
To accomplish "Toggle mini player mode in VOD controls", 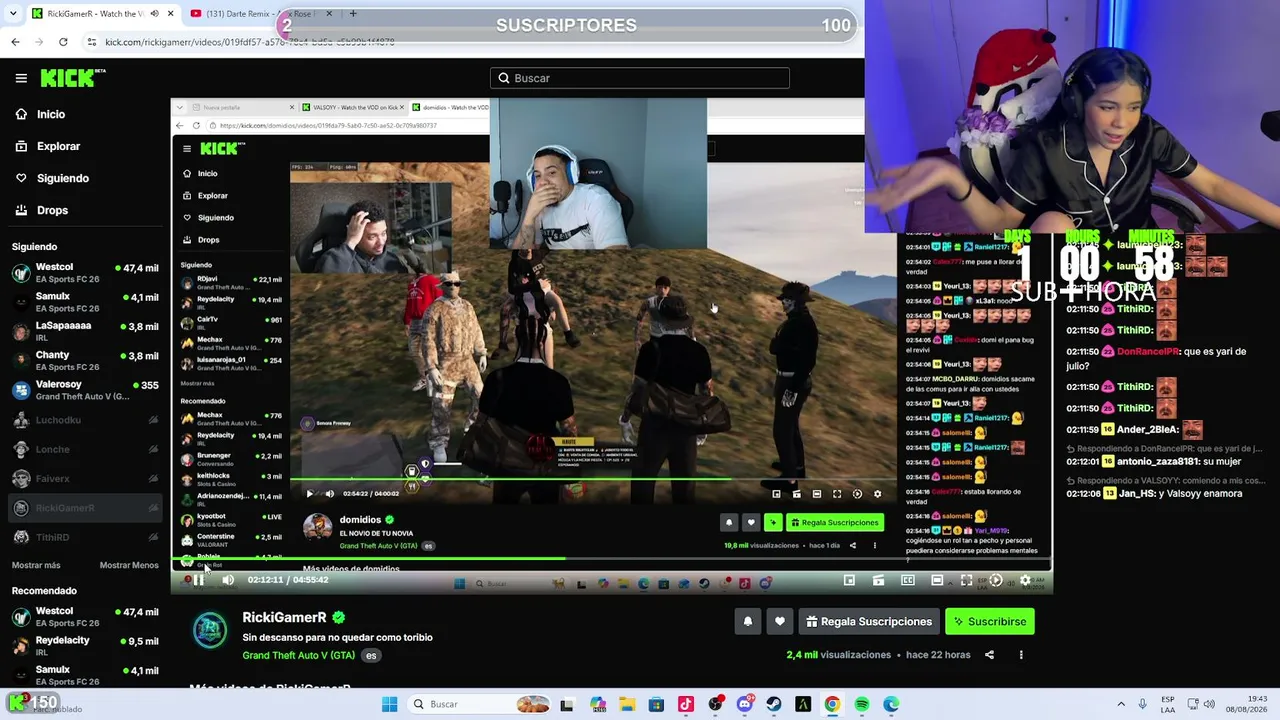I will [x=849, y=580].
